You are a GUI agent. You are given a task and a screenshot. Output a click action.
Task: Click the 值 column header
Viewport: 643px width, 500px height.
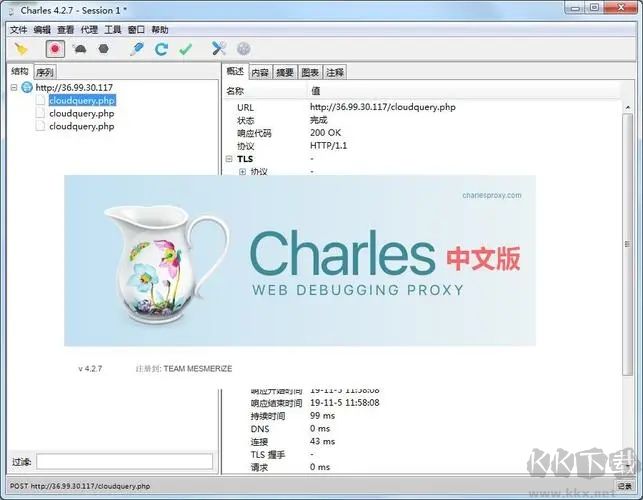tap(315, 91)
